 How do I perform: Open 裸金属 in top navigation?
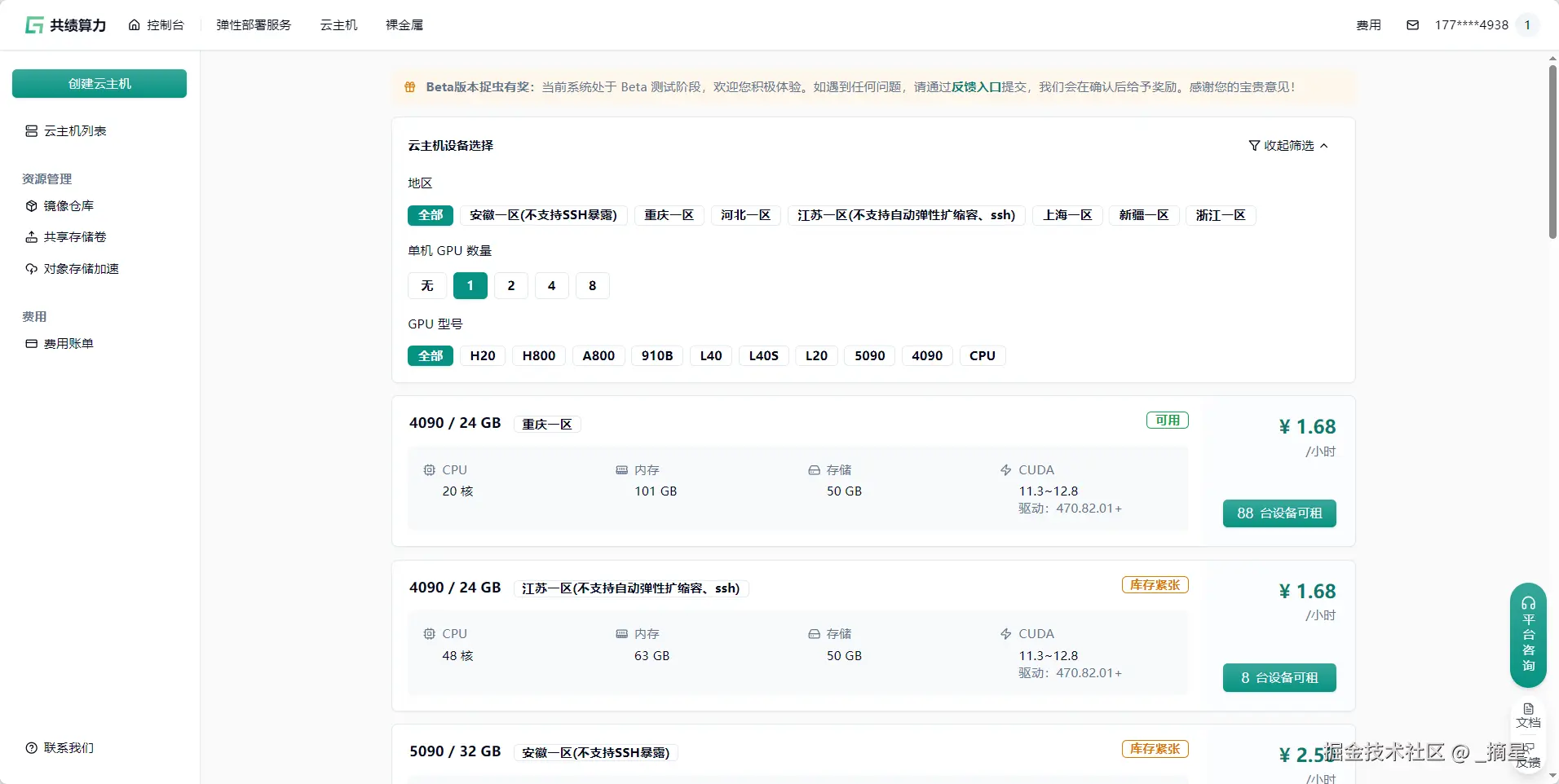(404, 25)
